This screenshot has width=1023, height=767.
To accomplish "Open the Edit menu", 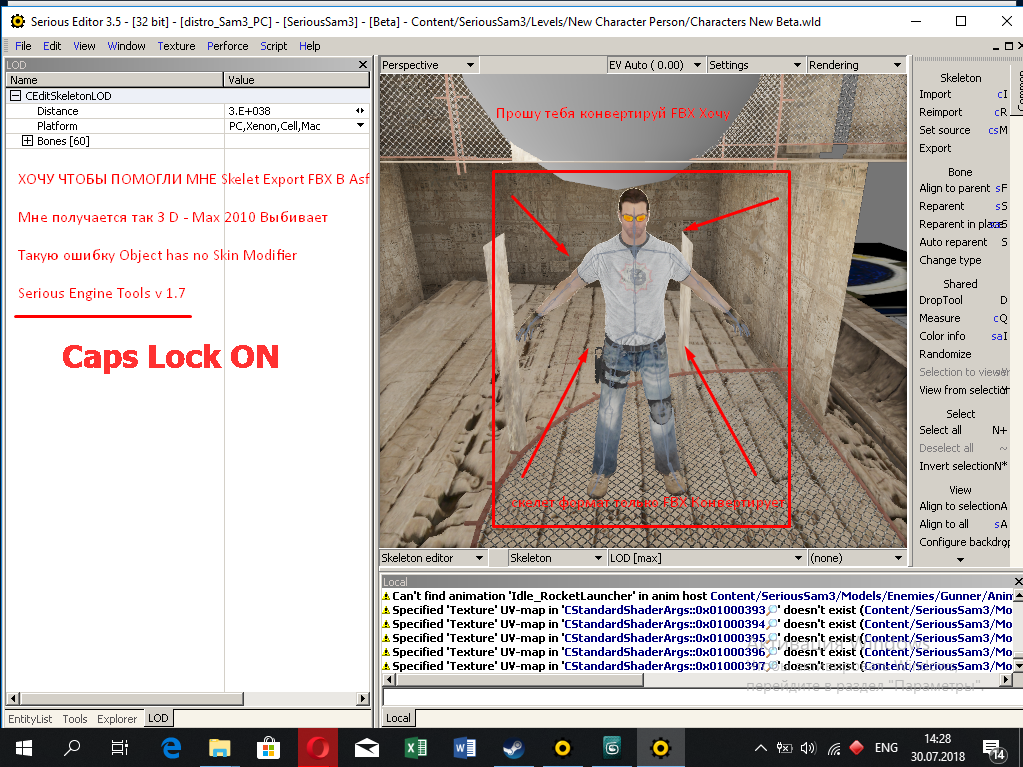I will (52, 46).
